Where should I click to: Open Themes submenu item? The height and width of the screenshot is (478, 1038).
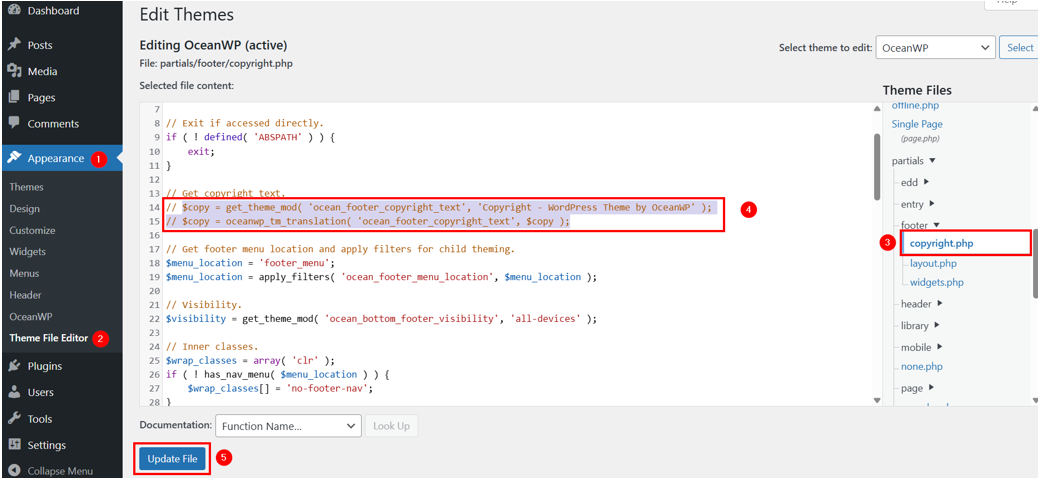[26, 187]
